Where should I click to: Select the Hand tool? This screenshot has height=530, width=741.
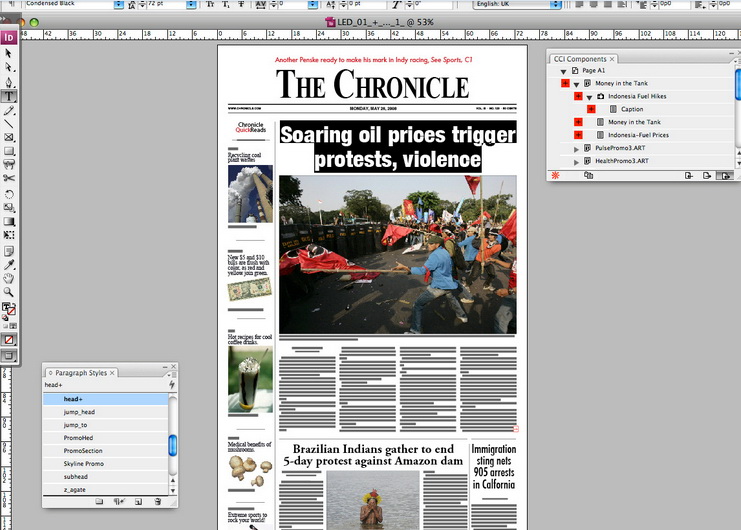9,278
